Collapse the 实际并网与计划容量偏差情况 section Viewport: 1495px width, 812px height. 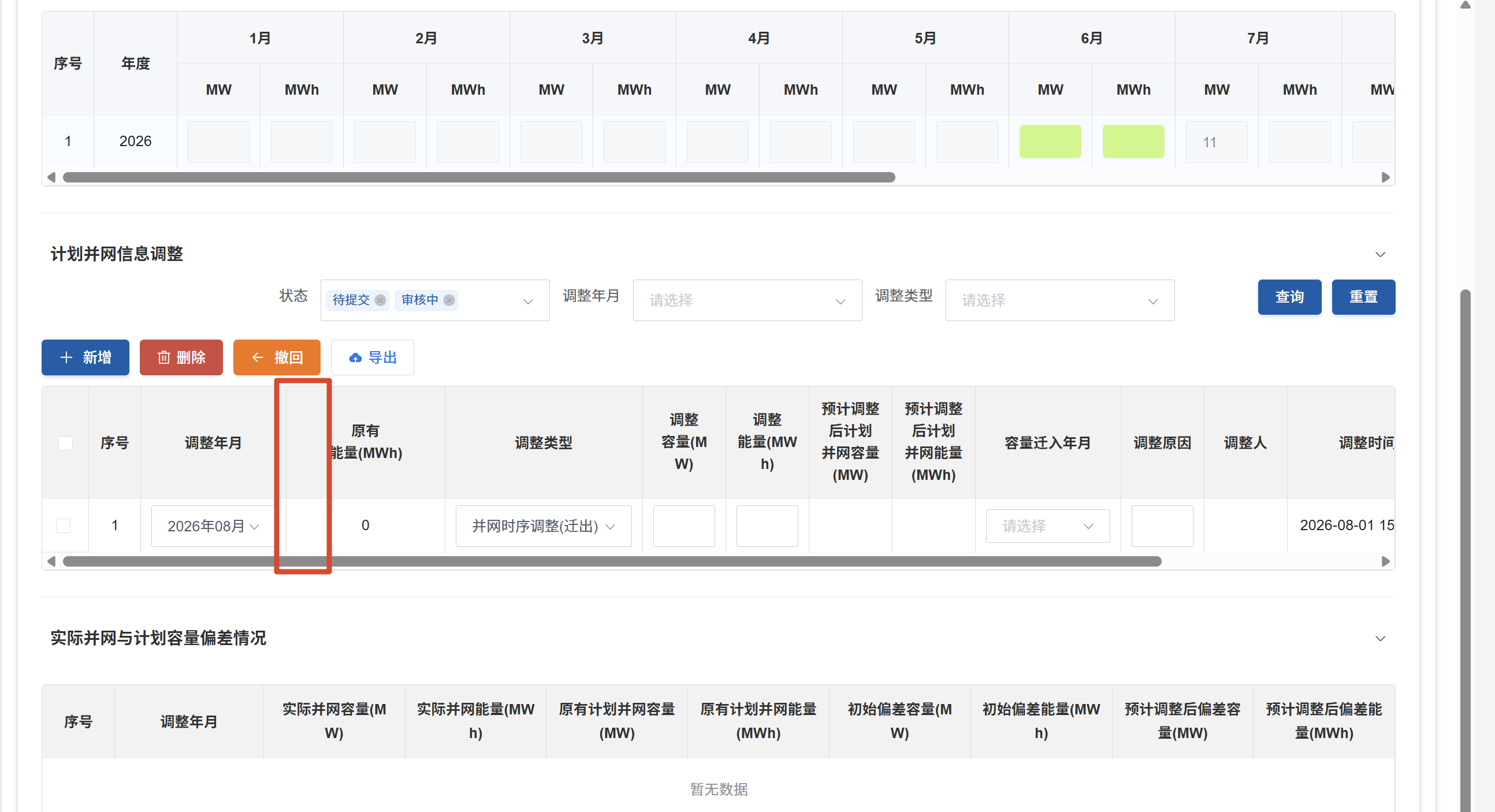(1379, 639)
